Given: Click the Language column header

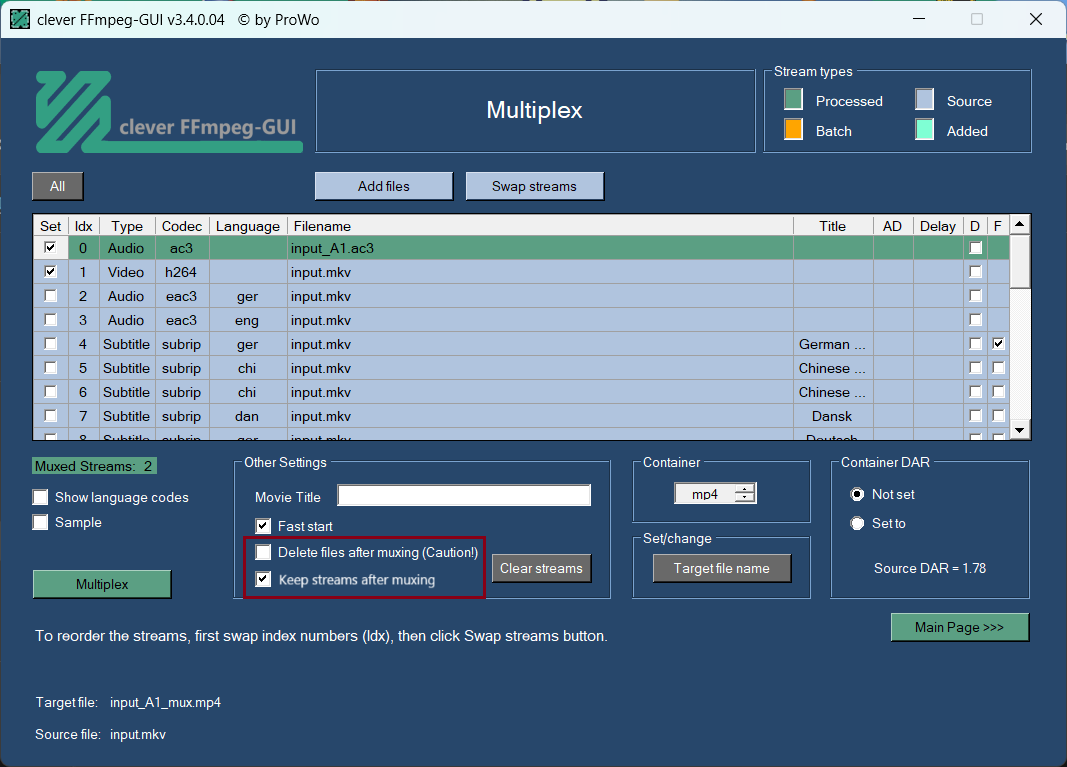Looking at the screenshot, I should tap(247, 226).
